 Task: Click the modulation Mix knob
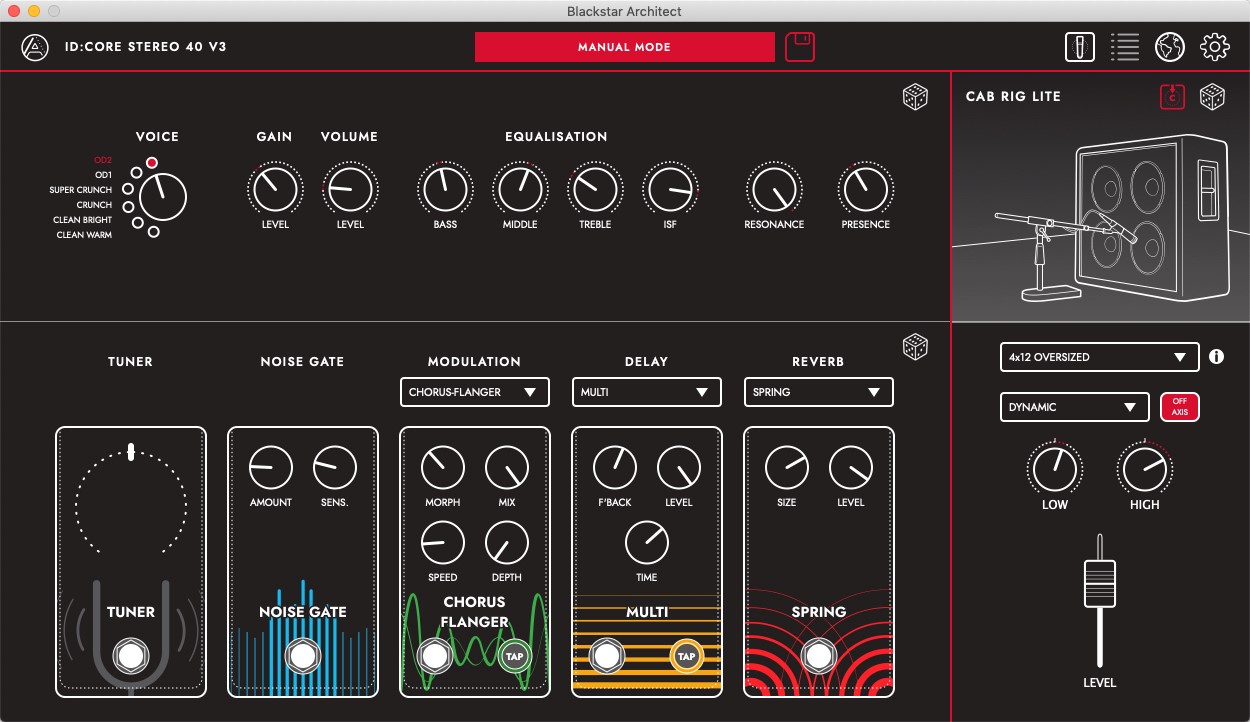[x=507, y=467]
